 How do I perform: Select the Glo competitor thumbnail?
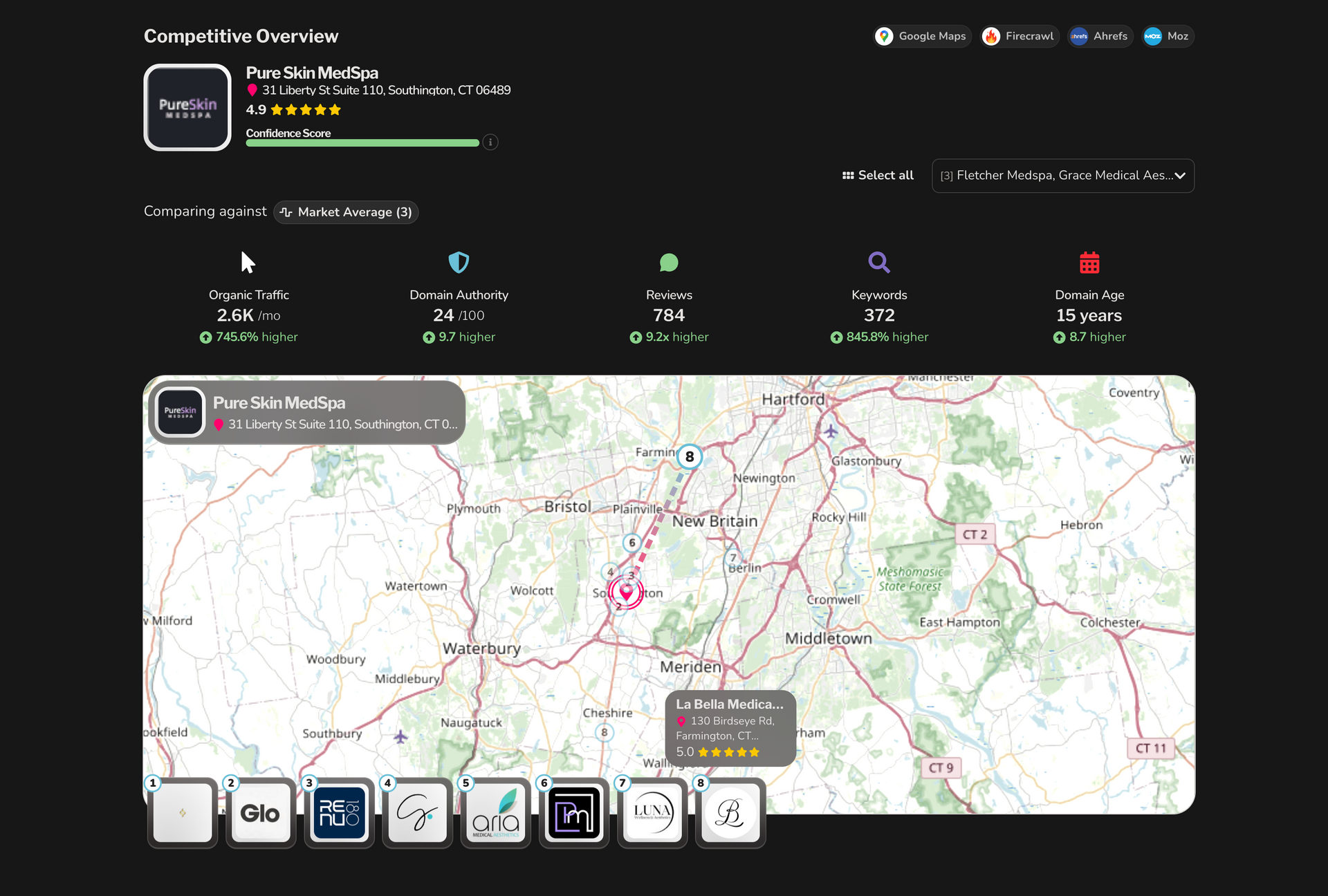pos(261,813)
